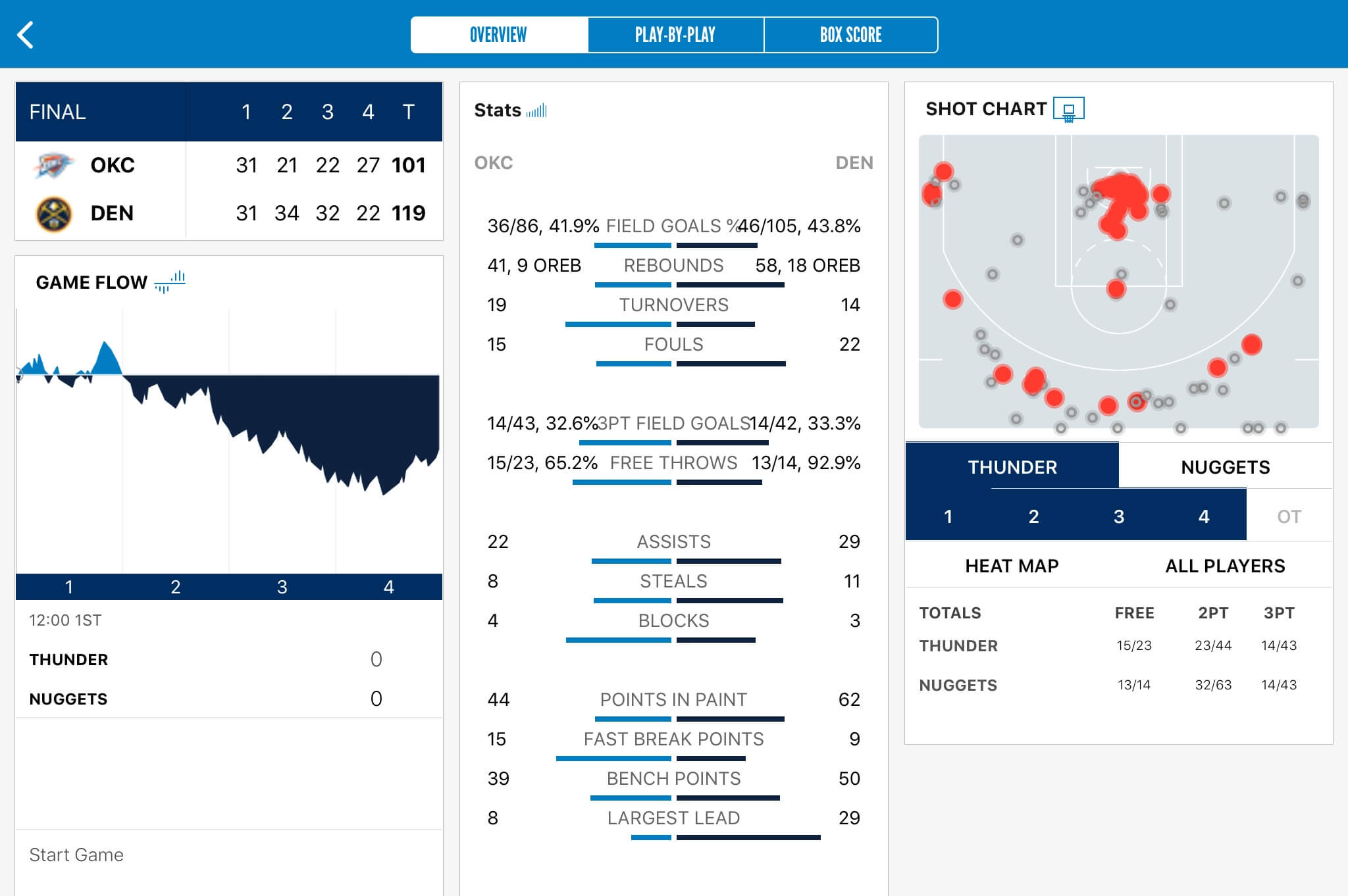Click OKC final total 101
This screenshot has height=896, width=1348.
pyautogui.click(x=409, y=165)
